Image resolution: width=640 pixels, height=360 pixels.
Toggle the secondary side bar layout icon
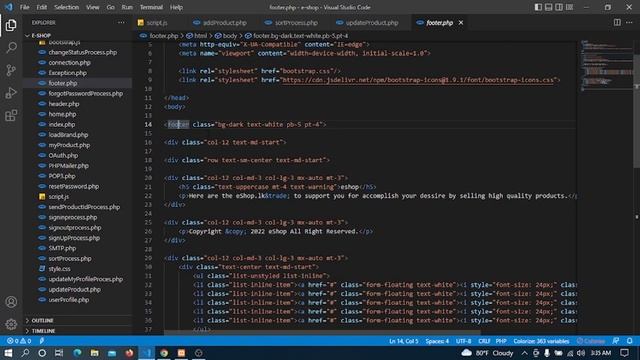point(559,7)
